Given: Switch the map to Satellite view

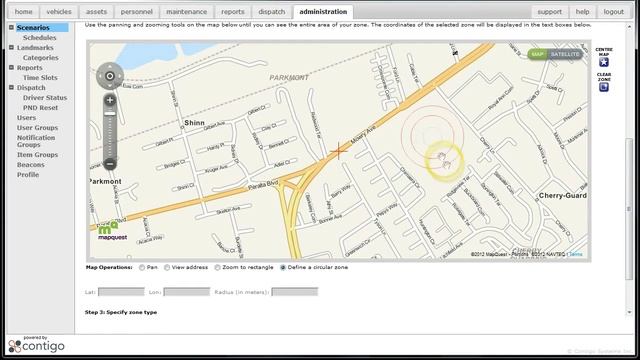Looking at the screenshot, I should (x=565, y=54).
